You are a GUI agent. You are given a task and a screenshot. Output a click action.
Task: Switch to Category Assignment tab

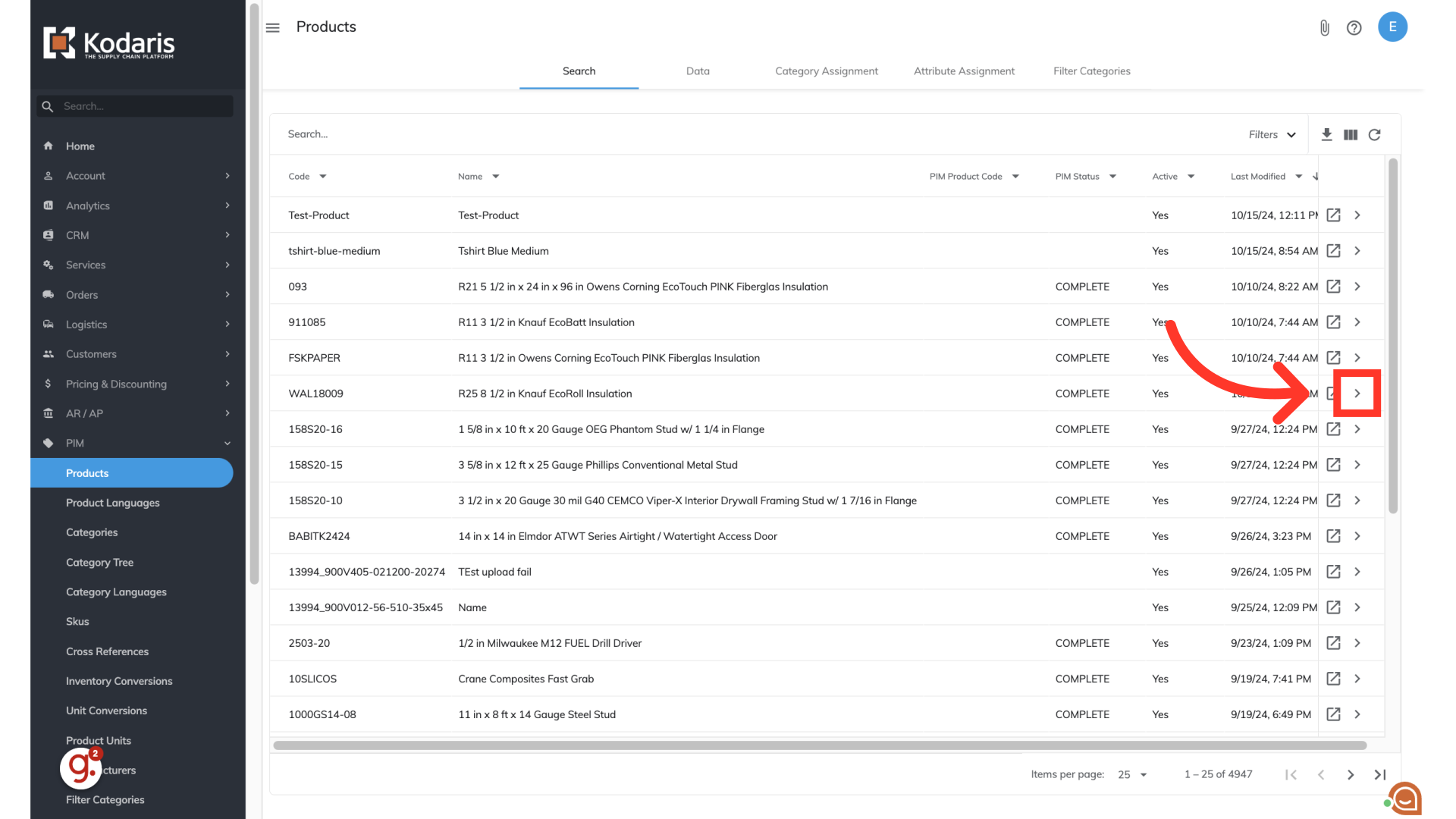pos(826,71)
